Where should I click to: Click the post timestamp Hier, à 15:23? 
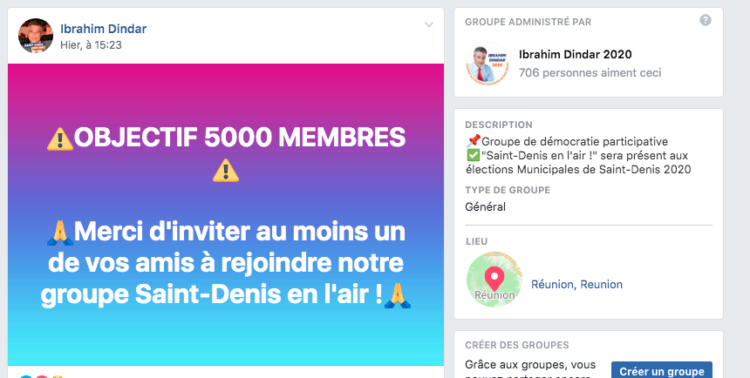point(91,45)
